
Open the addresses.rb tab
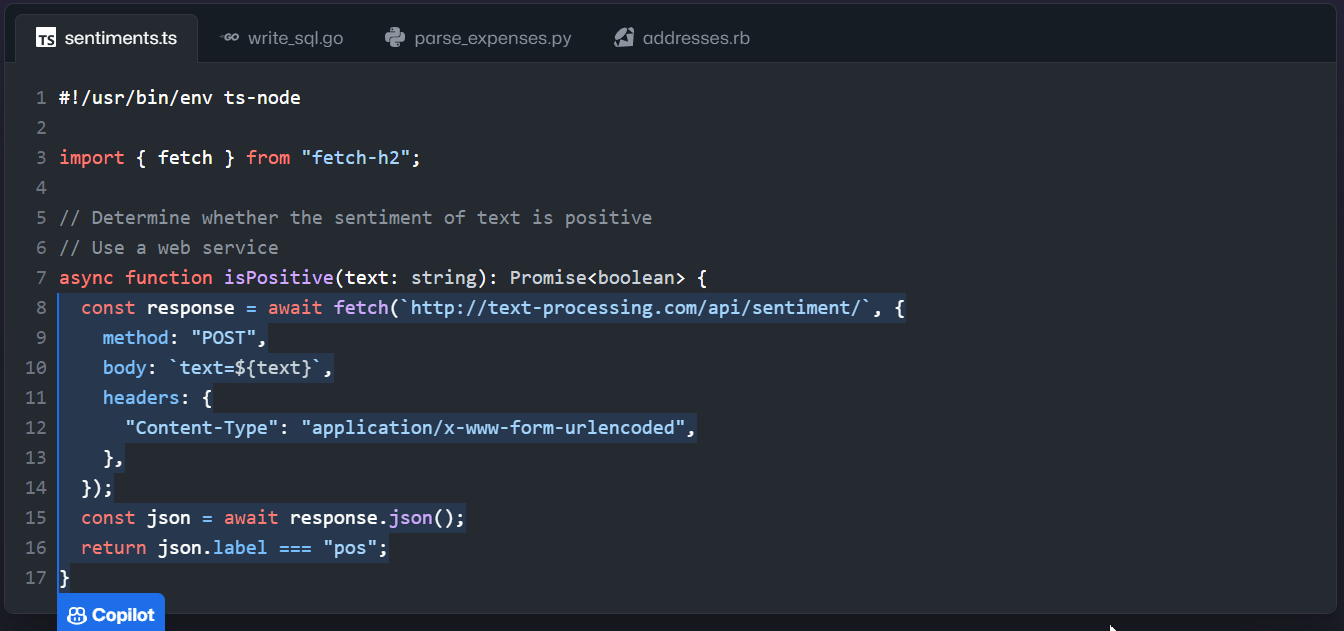coord(682,38)
